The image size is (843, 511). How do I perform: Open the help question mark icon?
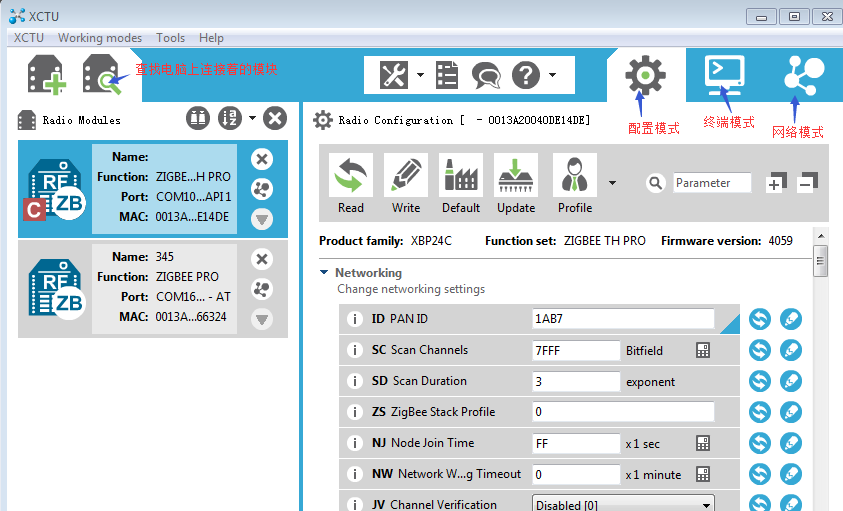(526, 75)
